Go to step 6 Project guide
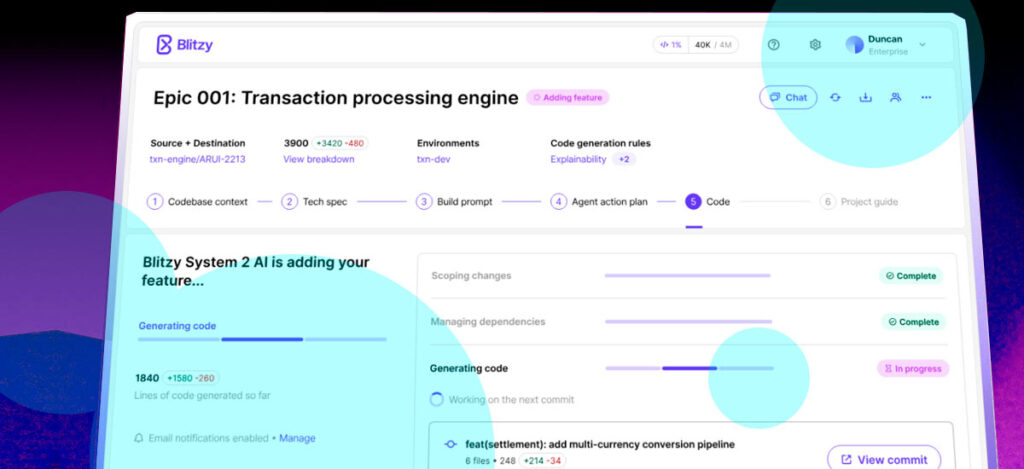This screenshot has width=1024, height=469. tap(859, 202)
